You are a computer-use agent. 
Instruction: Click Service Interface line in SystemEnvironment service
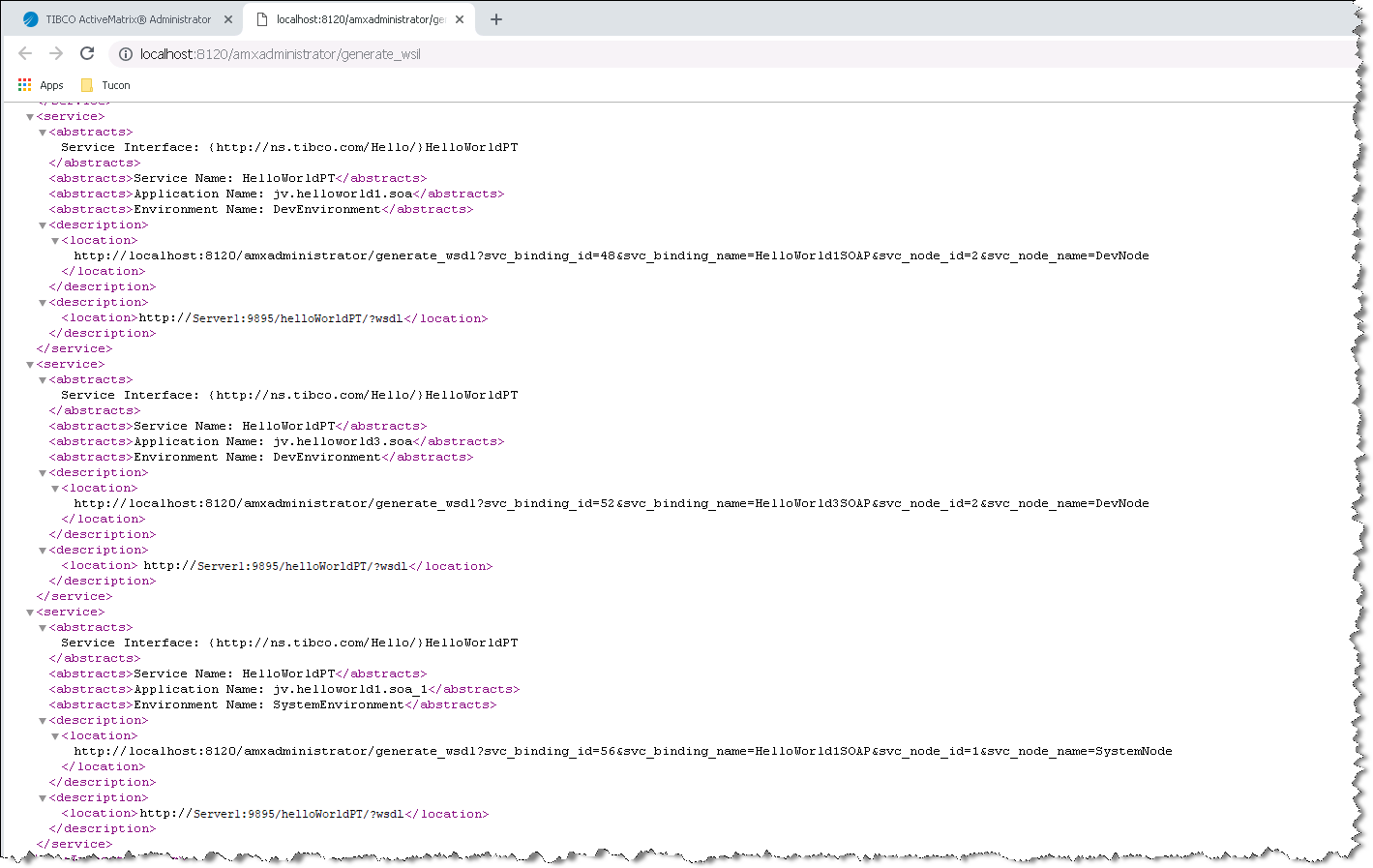(x=289, y=643)
